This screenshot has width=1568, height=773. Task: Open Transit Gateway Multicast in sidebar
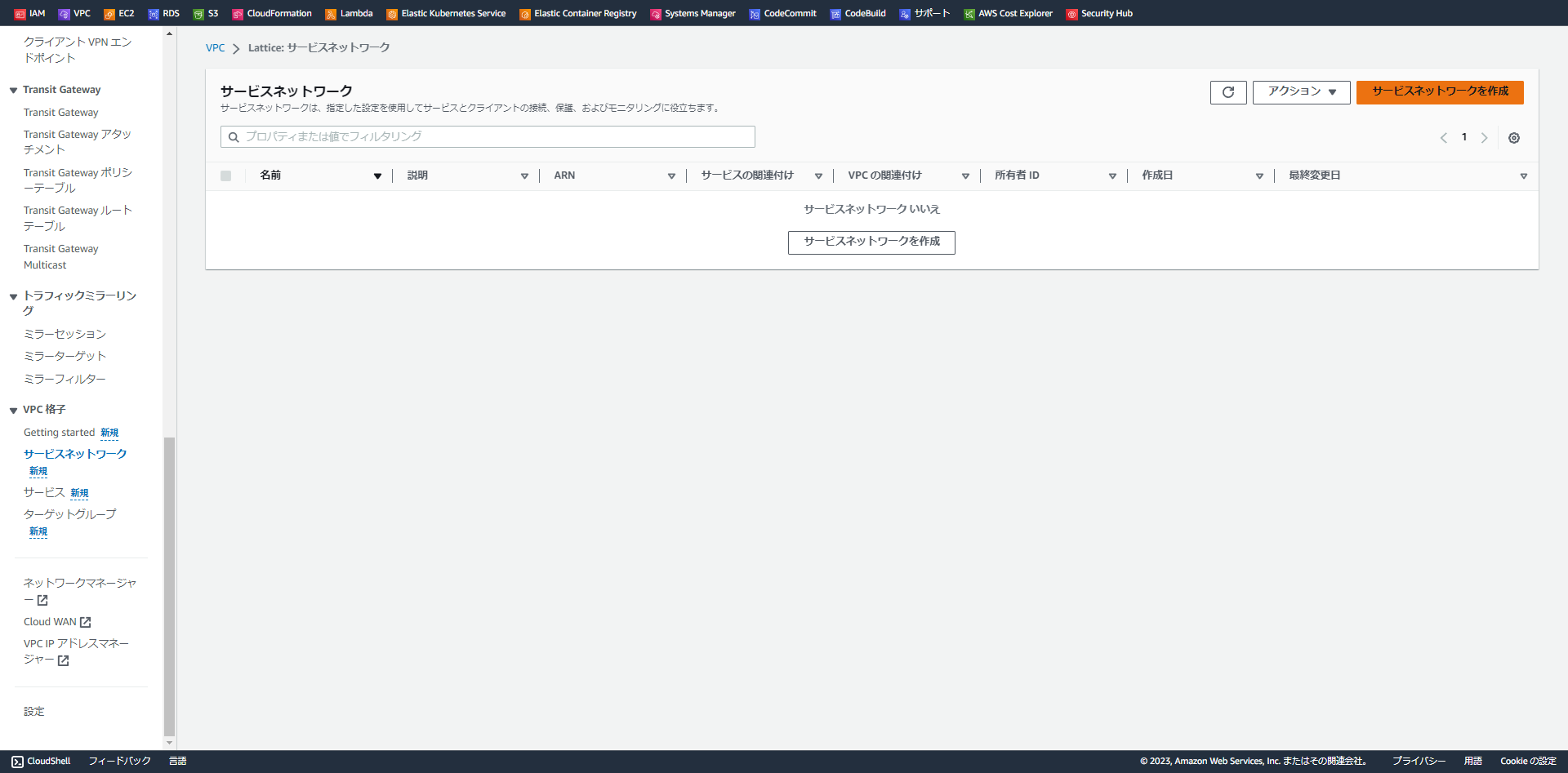pyautogui.click(x=61, y=257)
